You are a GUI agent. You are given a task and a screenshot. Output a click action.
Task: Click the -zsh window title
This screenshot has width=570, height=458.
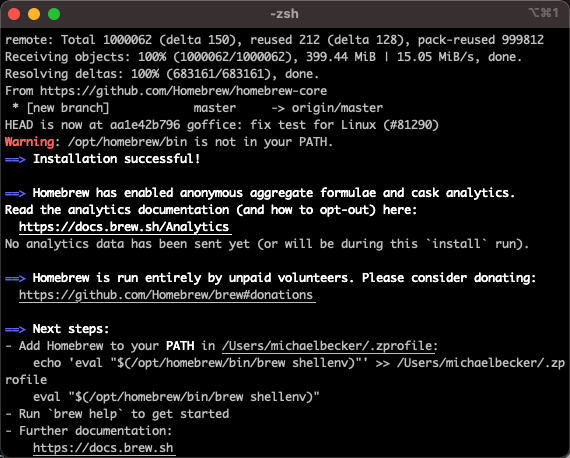click(284, 14)
